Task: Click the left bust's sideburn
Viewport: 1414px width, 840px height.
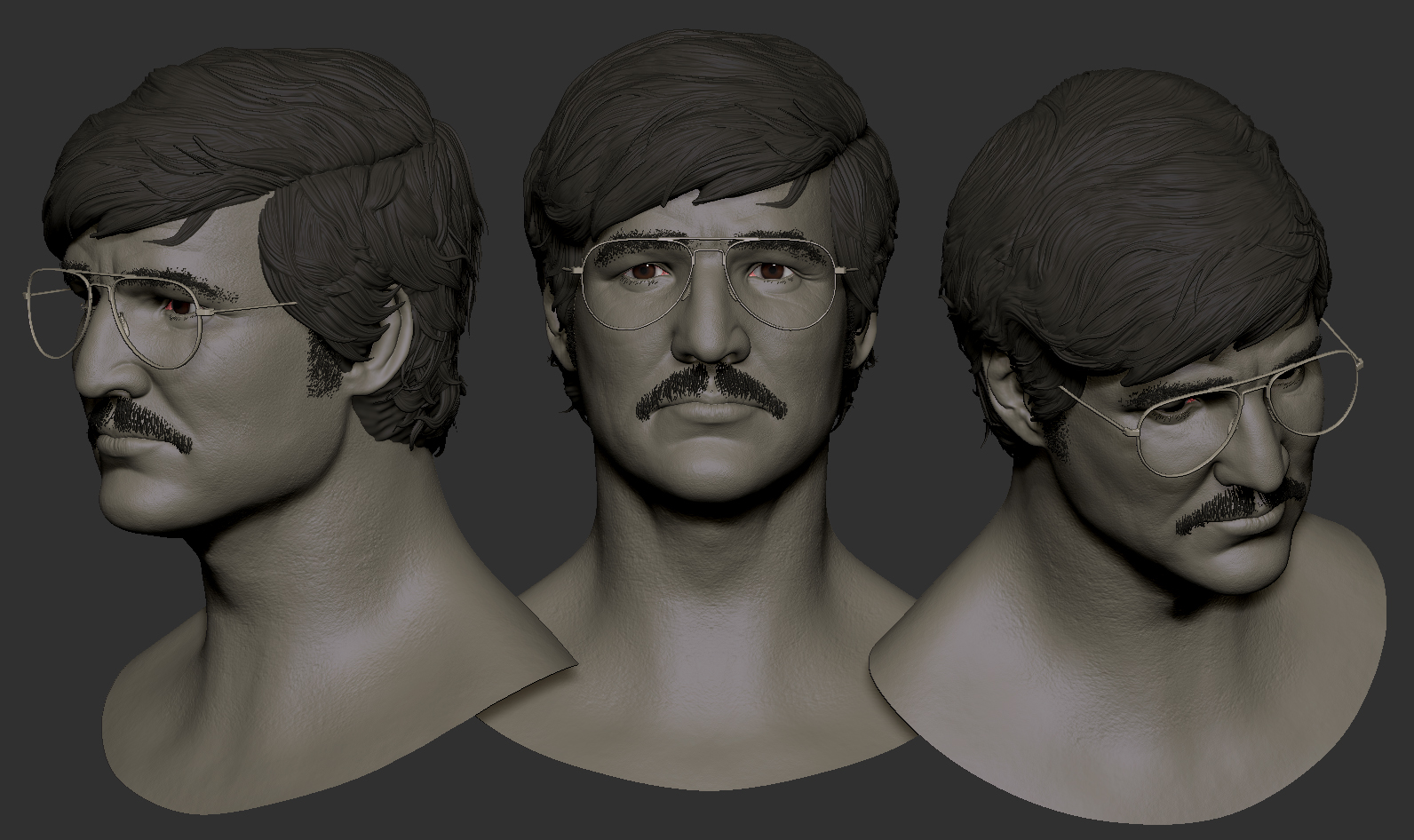Action: point(322,364)
